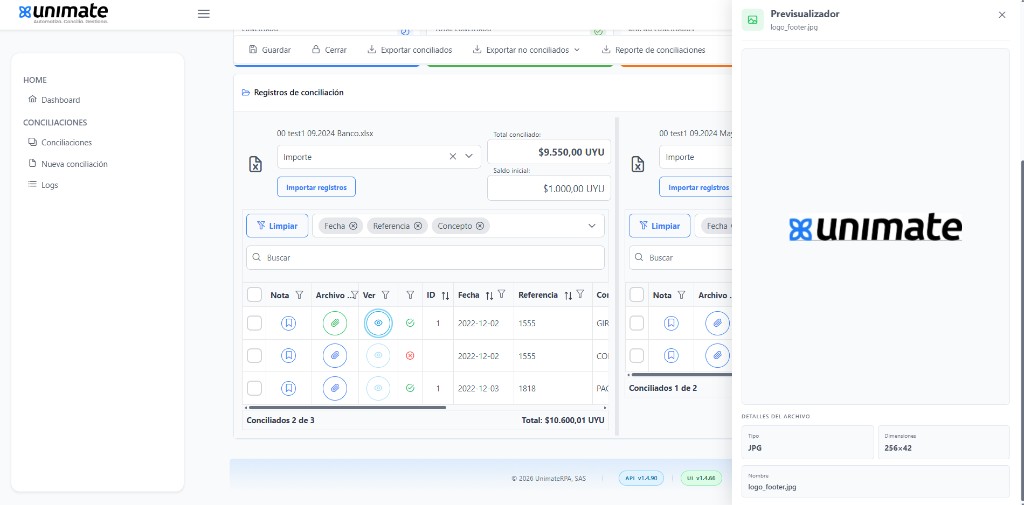The height and width of the screenshot is (505, 1024).
Task: Close the Previsualizador panel
Action: (1002, 15)
